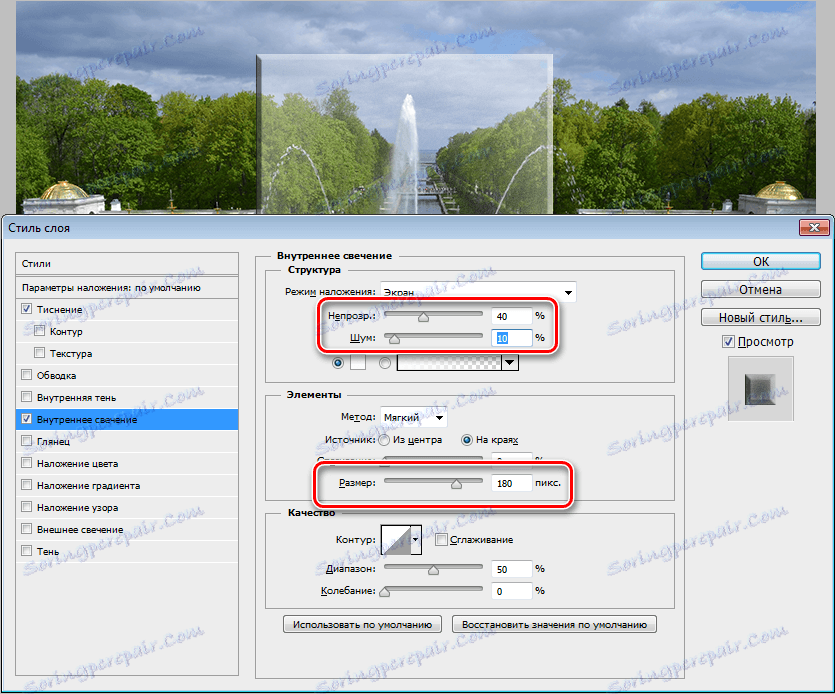Click the Размер value field showing 180
This screenshot has width=835, height=694.
point(511,483)
